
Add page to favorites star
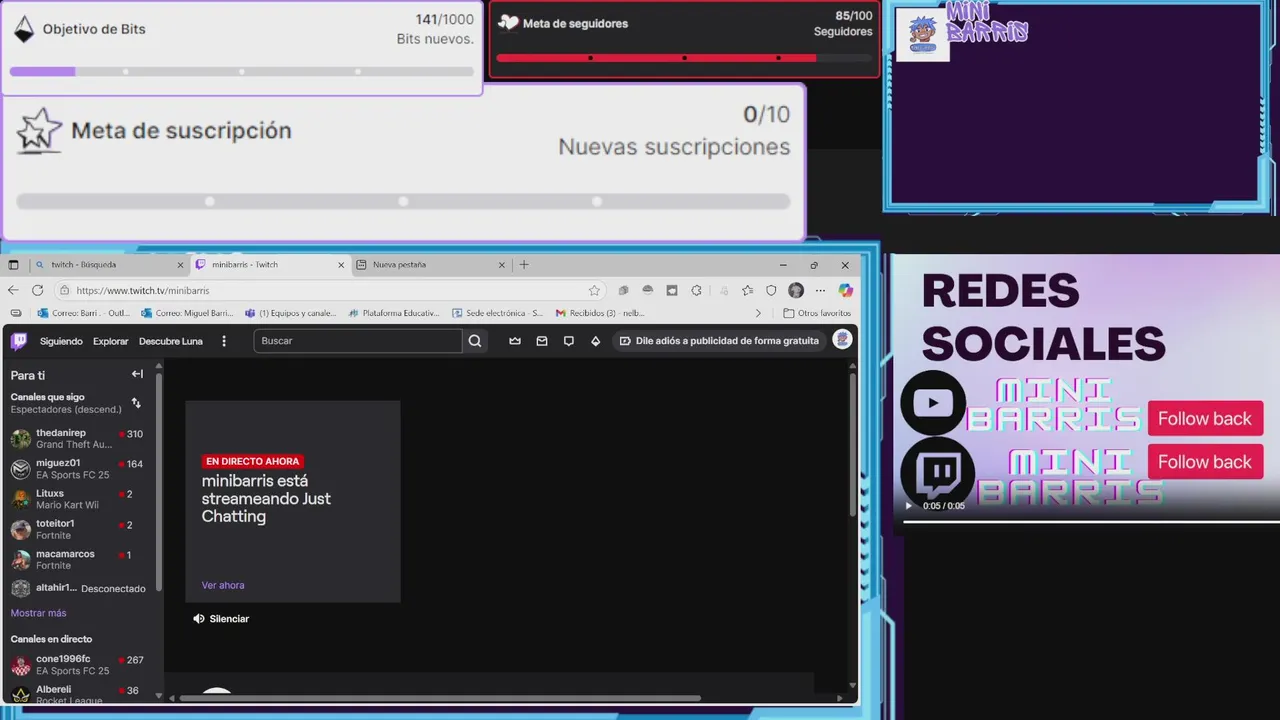(594, 290)
